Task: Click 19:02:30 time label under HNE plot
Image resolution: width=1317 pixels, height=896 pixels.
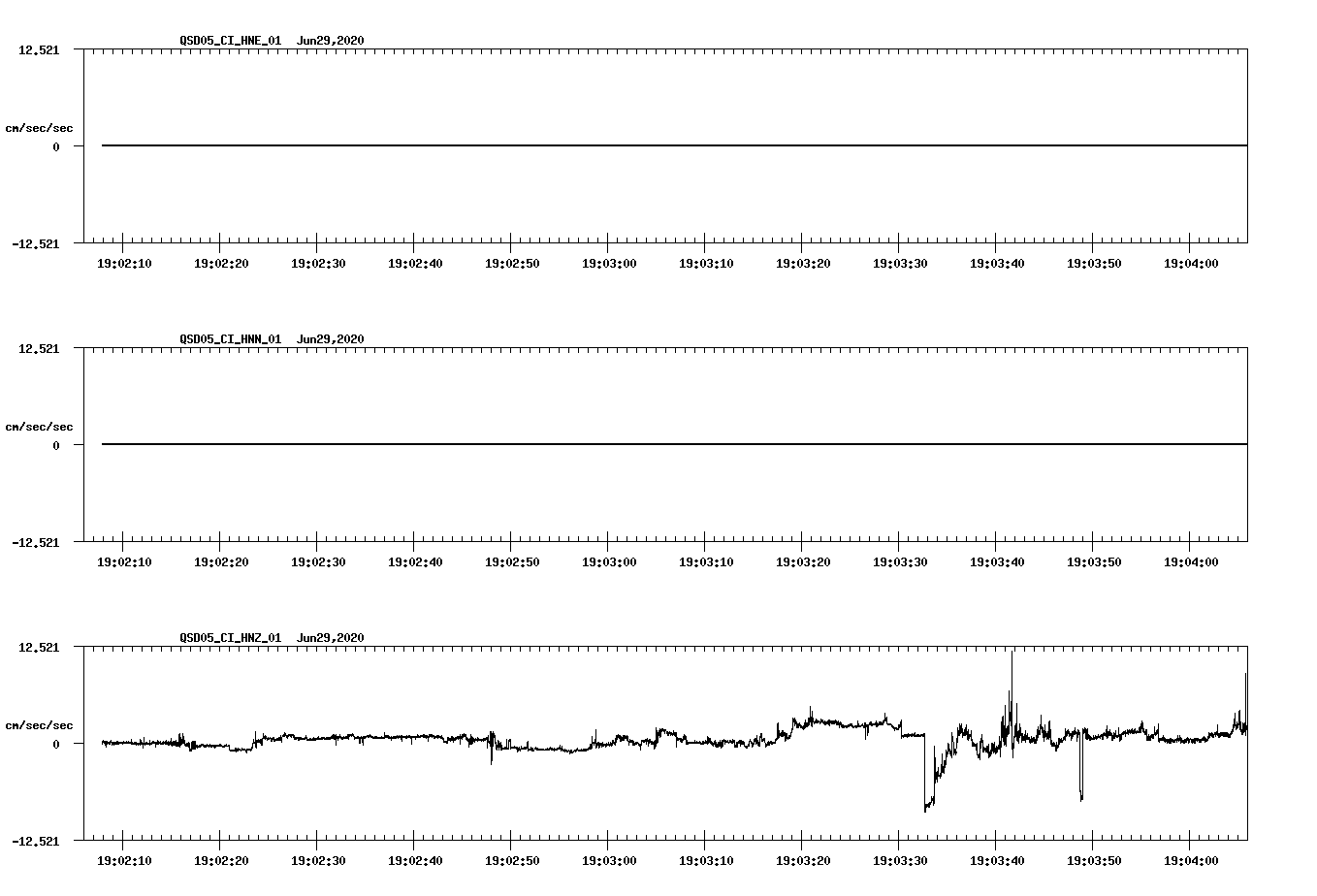Action: coord(318,264)
